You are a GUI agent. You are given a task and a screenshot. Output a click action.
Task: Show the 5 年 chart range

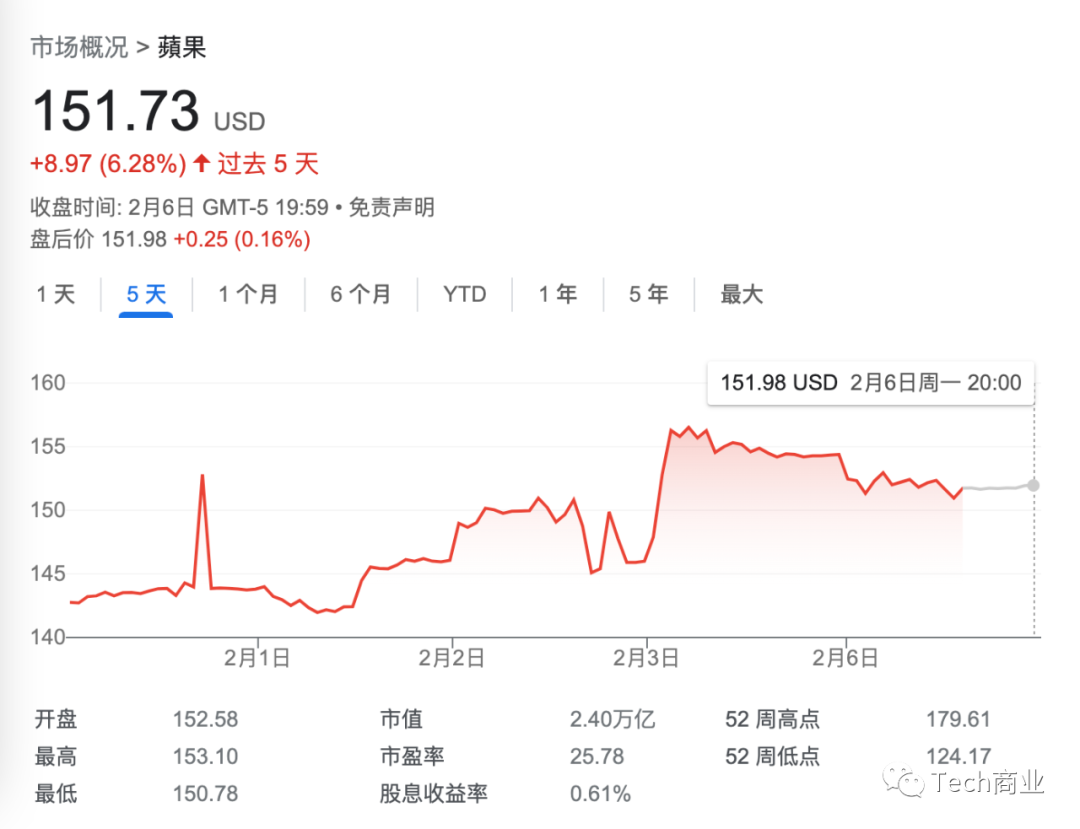648,295
